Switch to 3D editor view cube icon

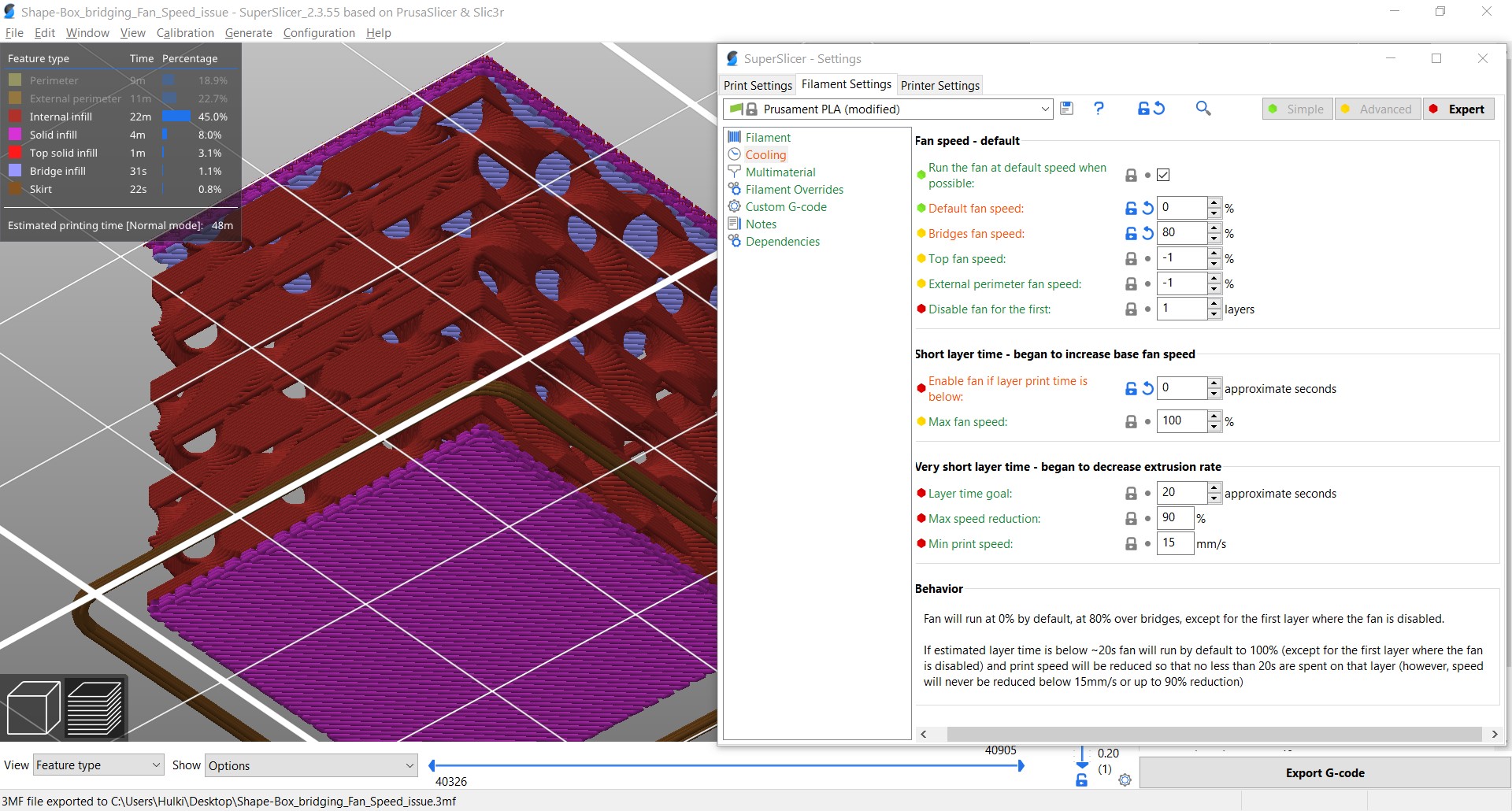(33, 708)
